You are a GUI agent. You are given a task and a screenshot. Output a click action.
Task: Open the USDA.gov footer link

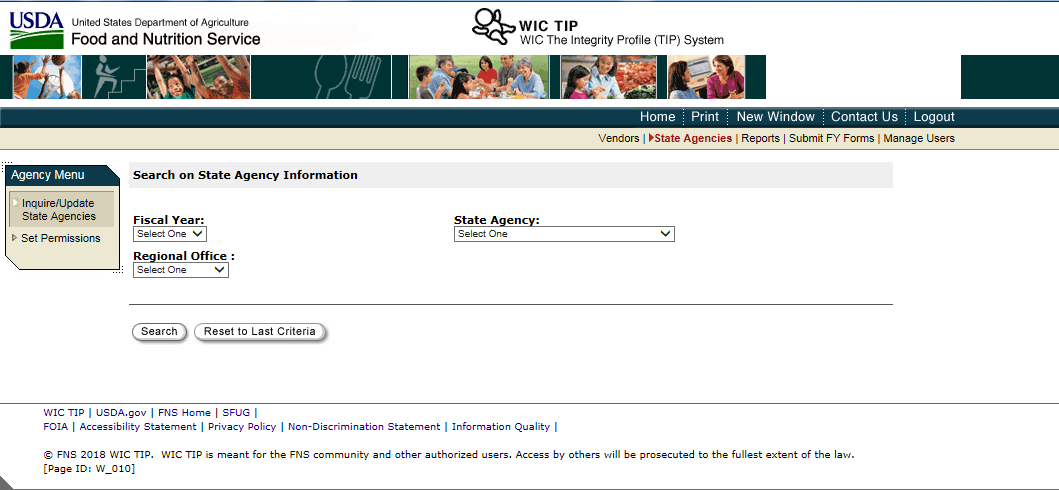121,412
